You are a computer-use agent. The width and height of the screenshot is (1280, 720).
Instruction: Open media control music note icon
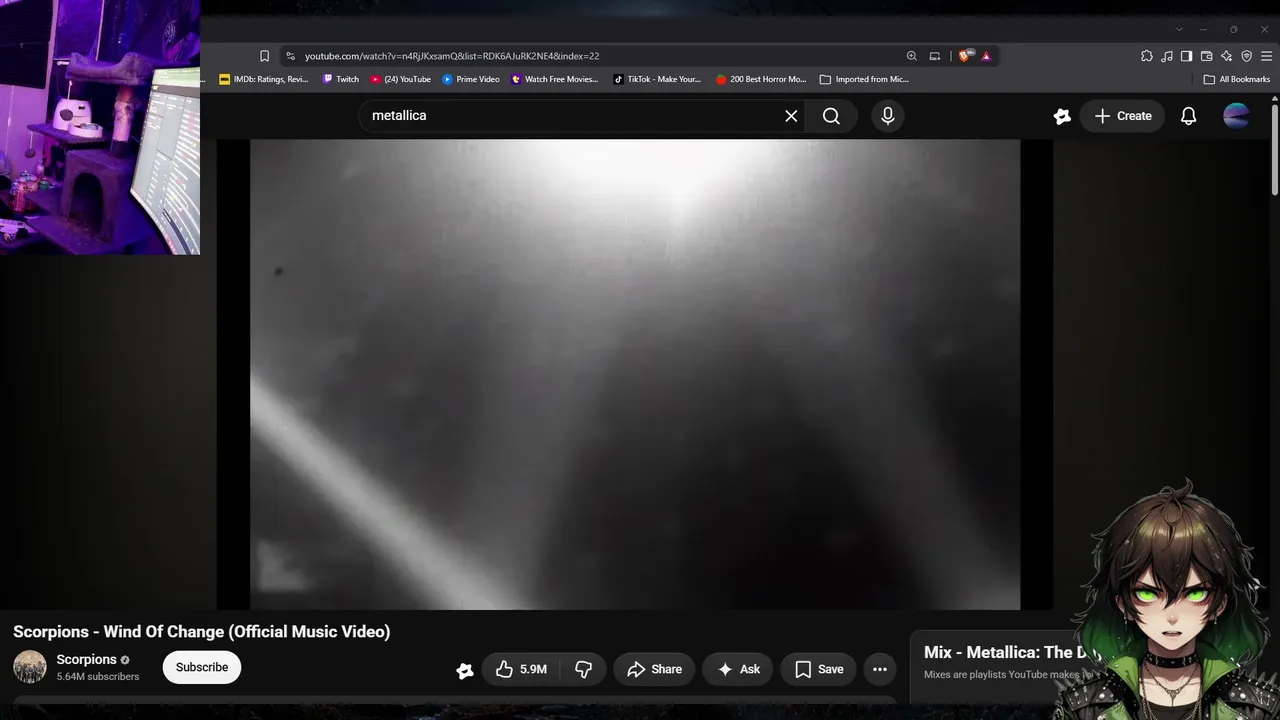[1167, 56]
